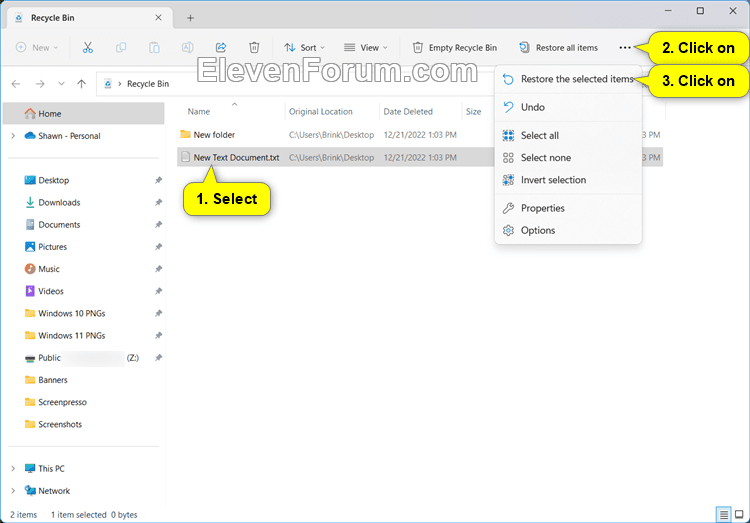
Task: Click the Rename icon in toolbar
Action: pos(188,47)
